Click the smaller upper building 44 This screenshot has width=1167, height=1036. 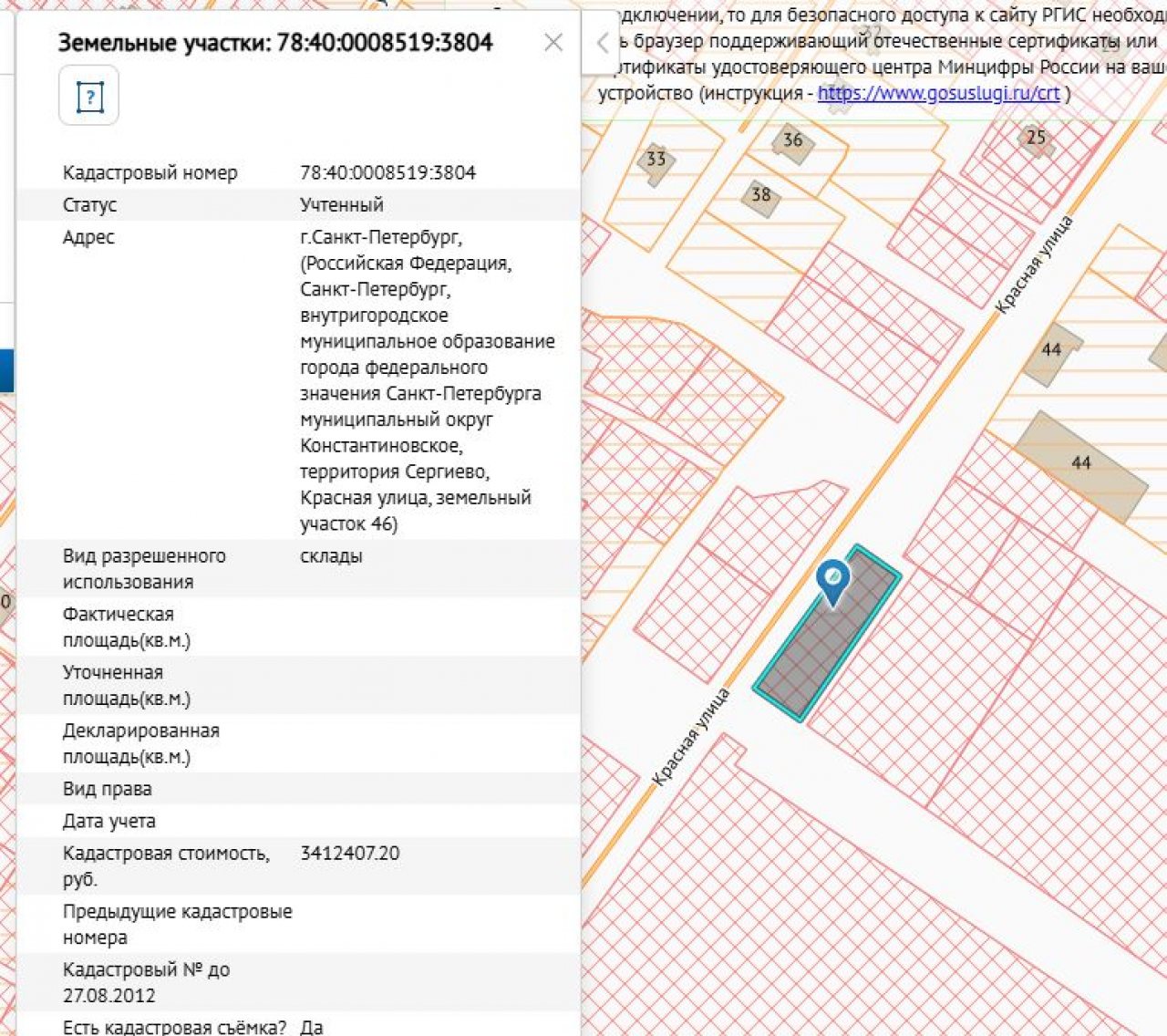click(x=1052, y=350)
